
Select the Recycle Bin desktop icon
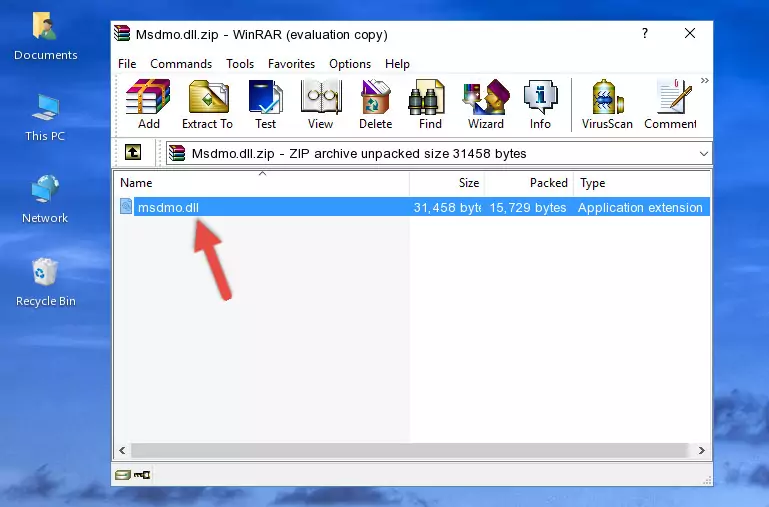pyautogui.click(x=45, y=282)
